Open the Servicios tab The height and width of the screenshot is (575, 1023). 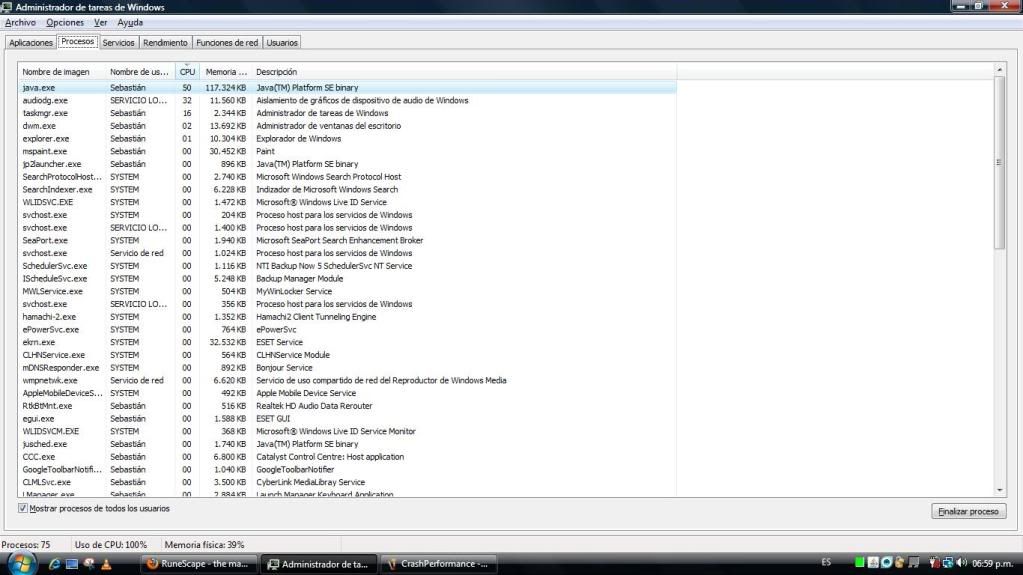118,43
